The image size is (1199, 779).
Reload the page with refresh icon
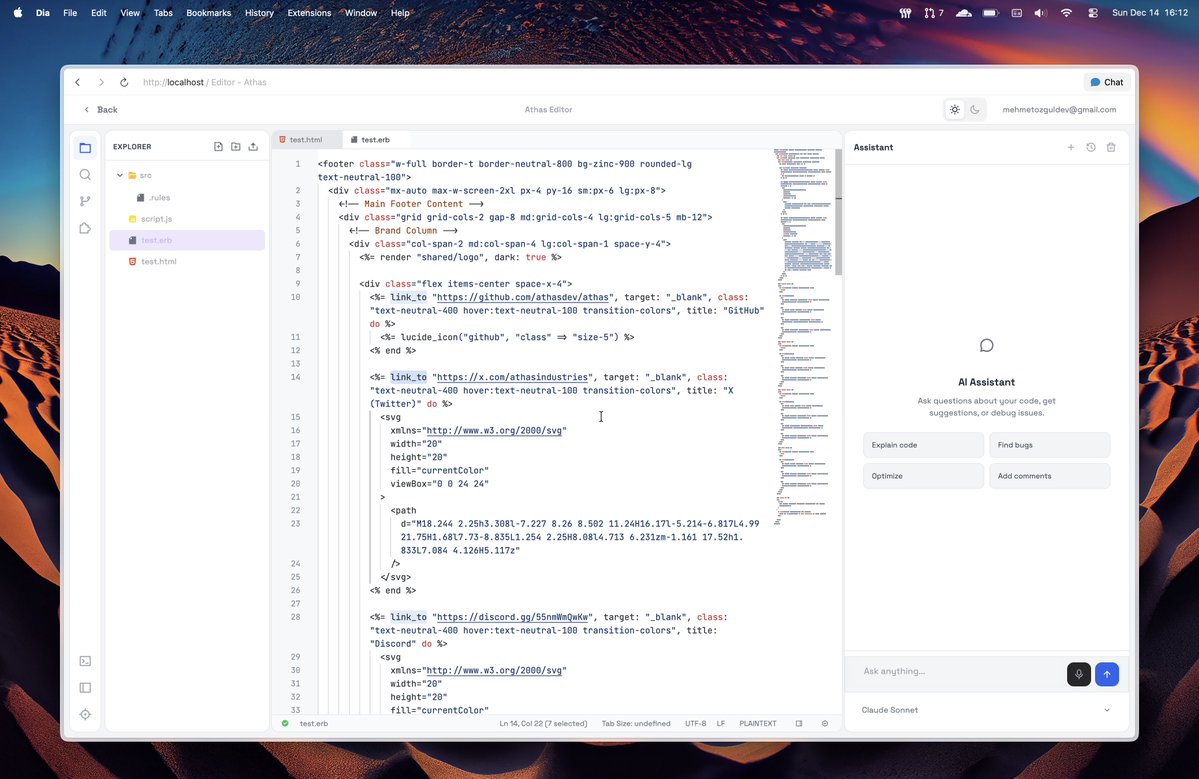click(x=123, y=82)
